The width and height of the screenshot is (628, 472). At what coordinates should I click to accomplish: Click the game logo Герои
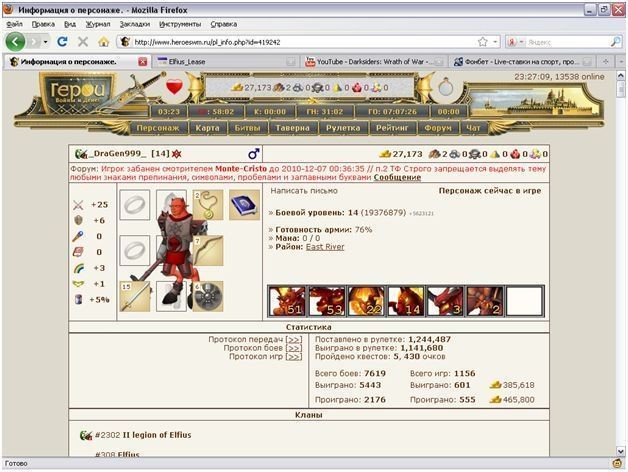[x=77, y=93]
